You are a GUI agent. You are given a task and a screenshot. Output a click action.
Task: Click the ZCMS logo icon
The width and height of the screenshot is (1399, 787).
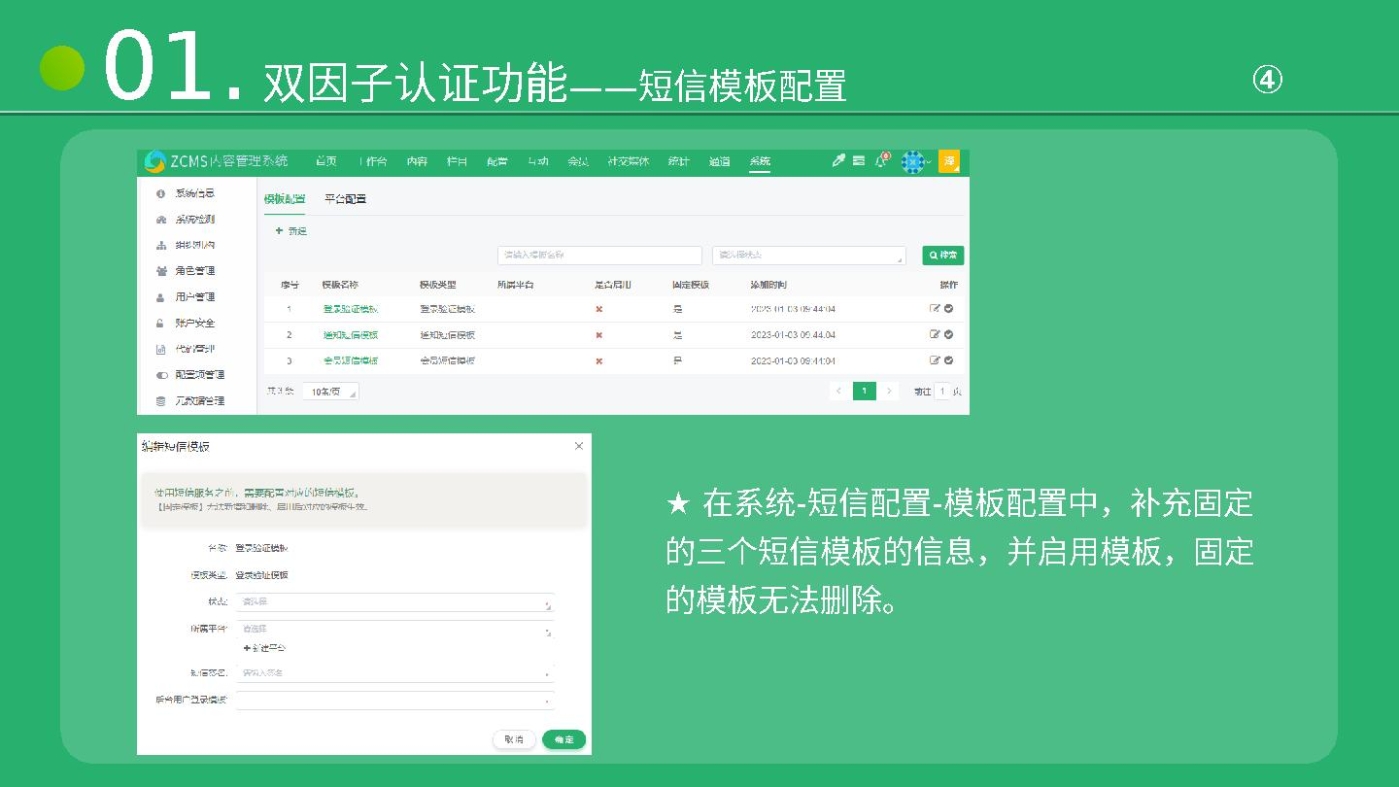[x=154, y=161]
